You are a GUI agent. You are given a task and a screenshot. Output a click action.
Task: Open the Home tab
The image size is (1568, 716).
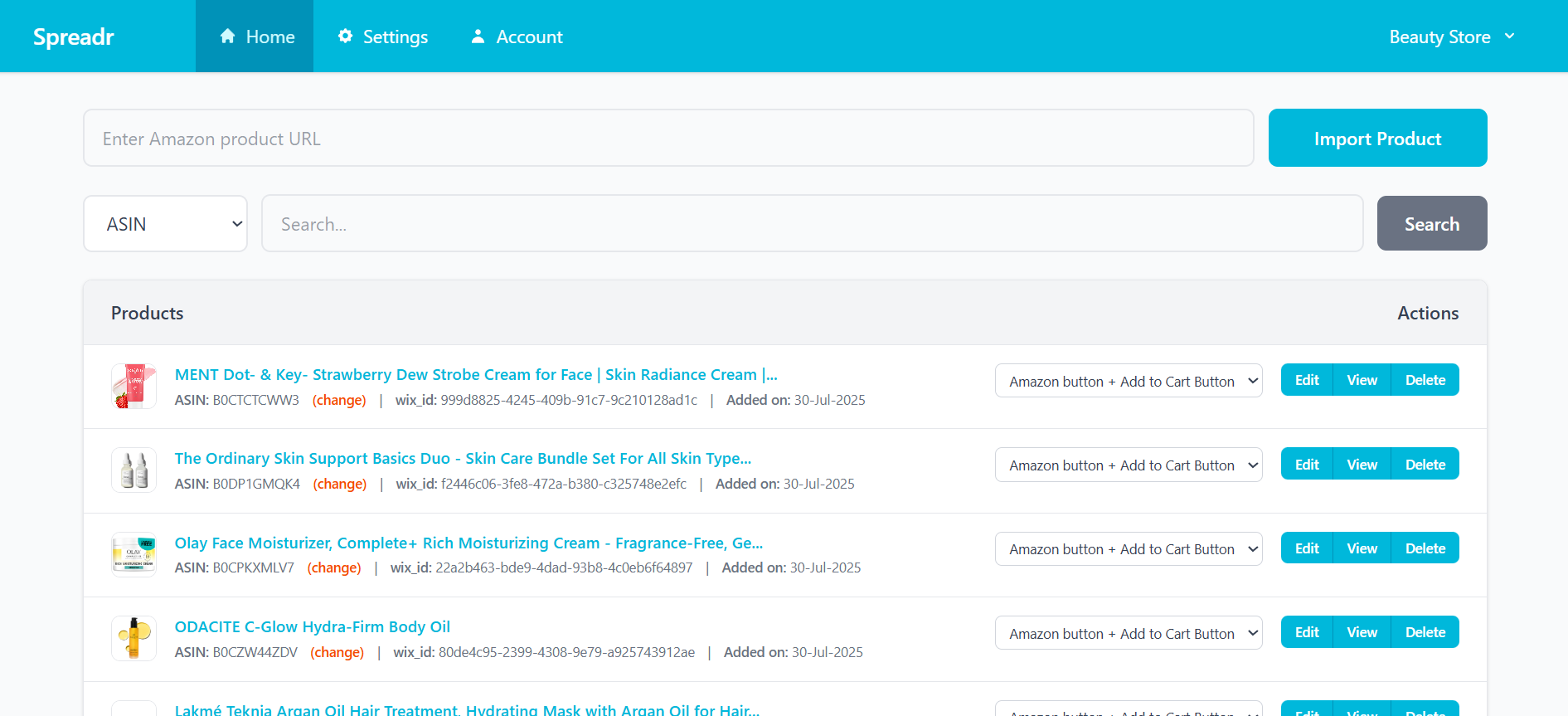point(255,37)
